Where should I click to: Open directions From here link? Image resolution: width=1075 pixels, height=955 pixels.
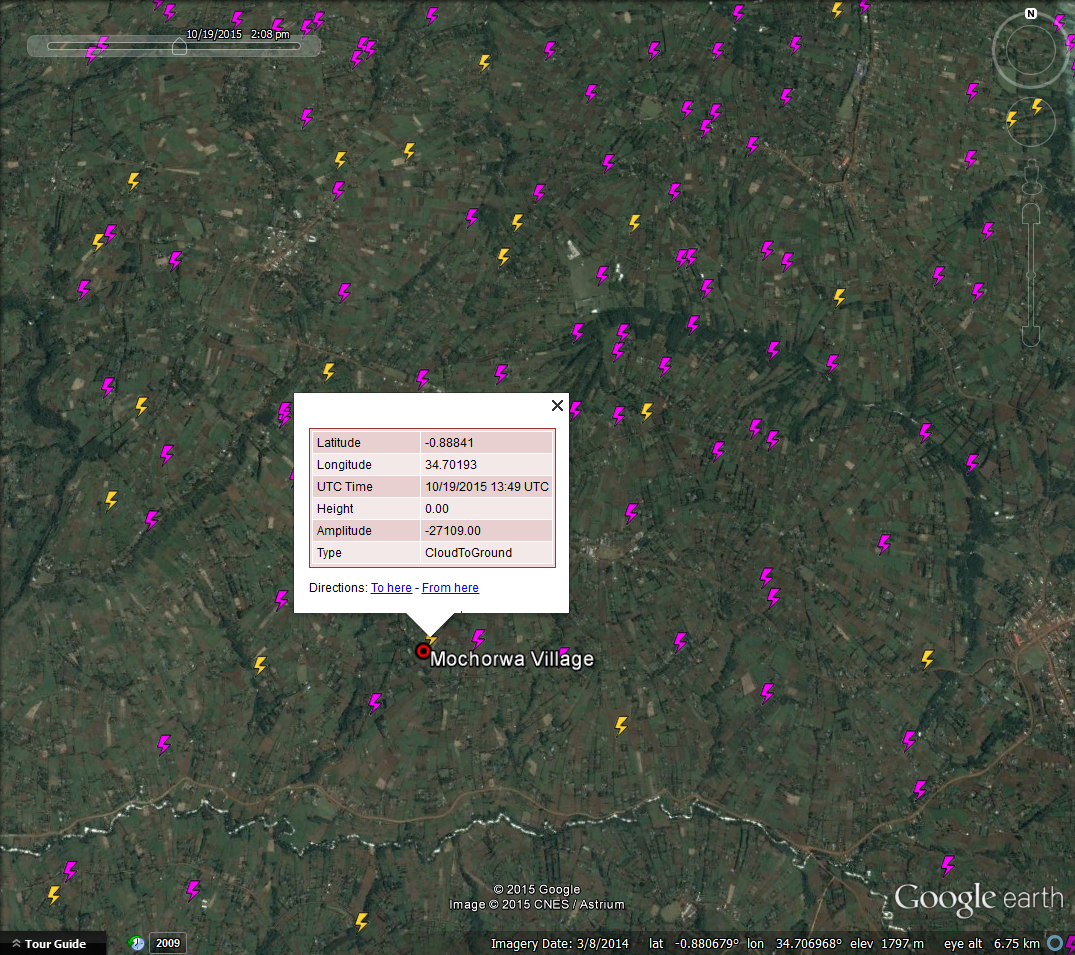click(x=450, y=588)
